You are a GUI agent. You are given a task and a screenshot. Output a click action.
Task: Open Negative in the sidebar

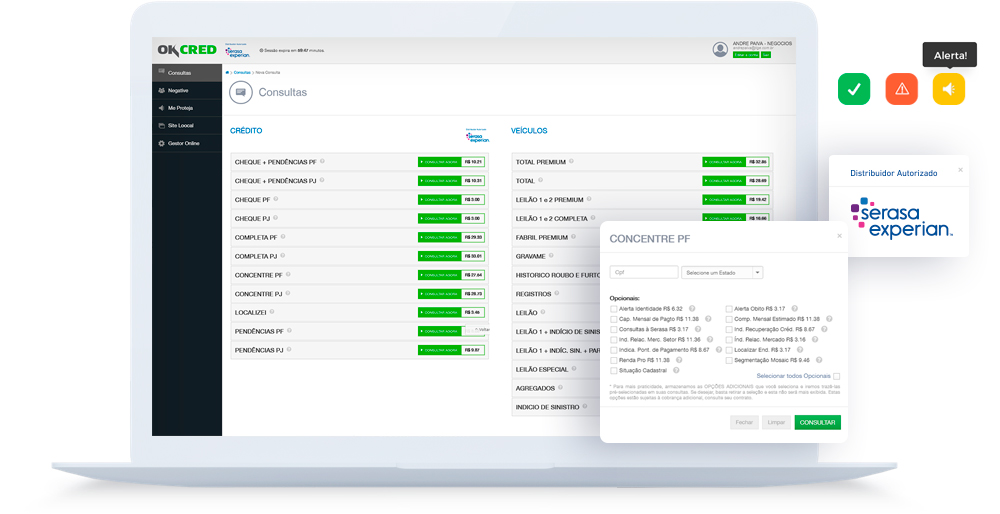[187, 91]
